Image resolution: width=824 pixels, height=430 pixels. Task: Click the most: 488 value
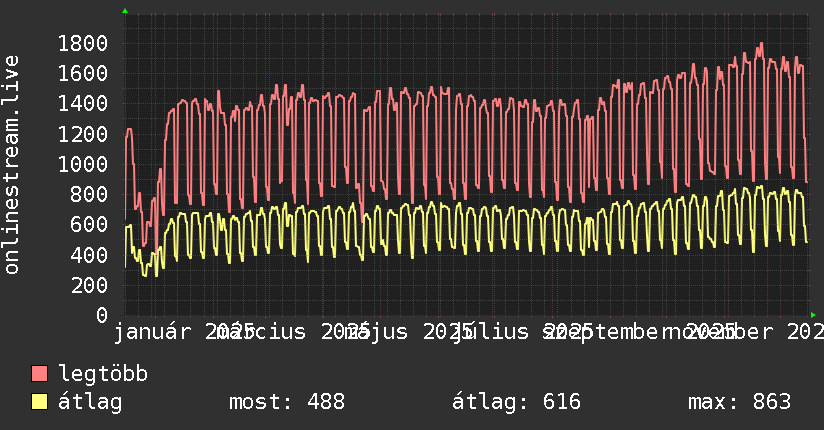(x=287, y=402)
